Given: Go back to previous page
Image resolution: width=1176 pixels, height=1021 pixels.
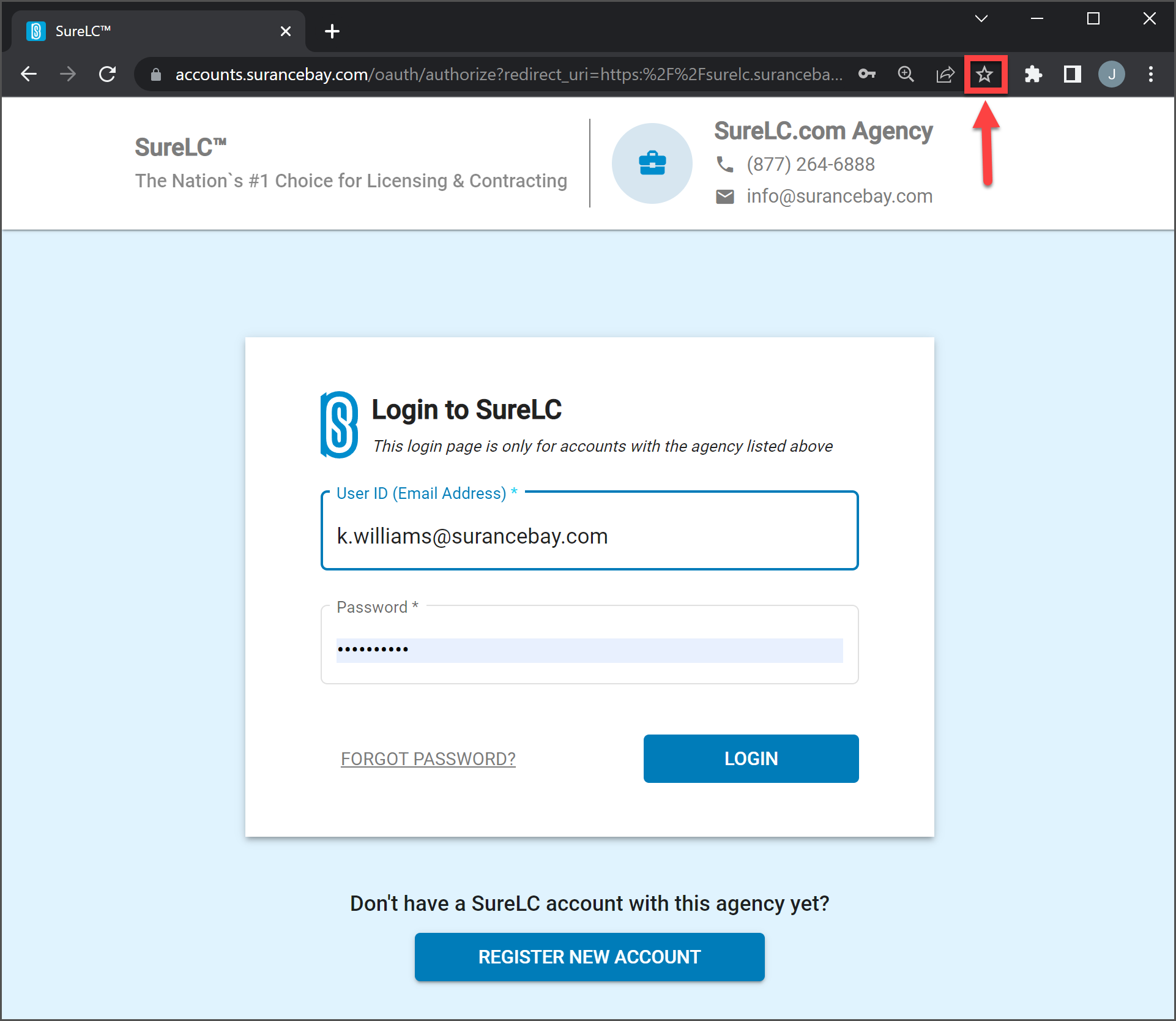Looking at the screenshot, I should (29, 75).
